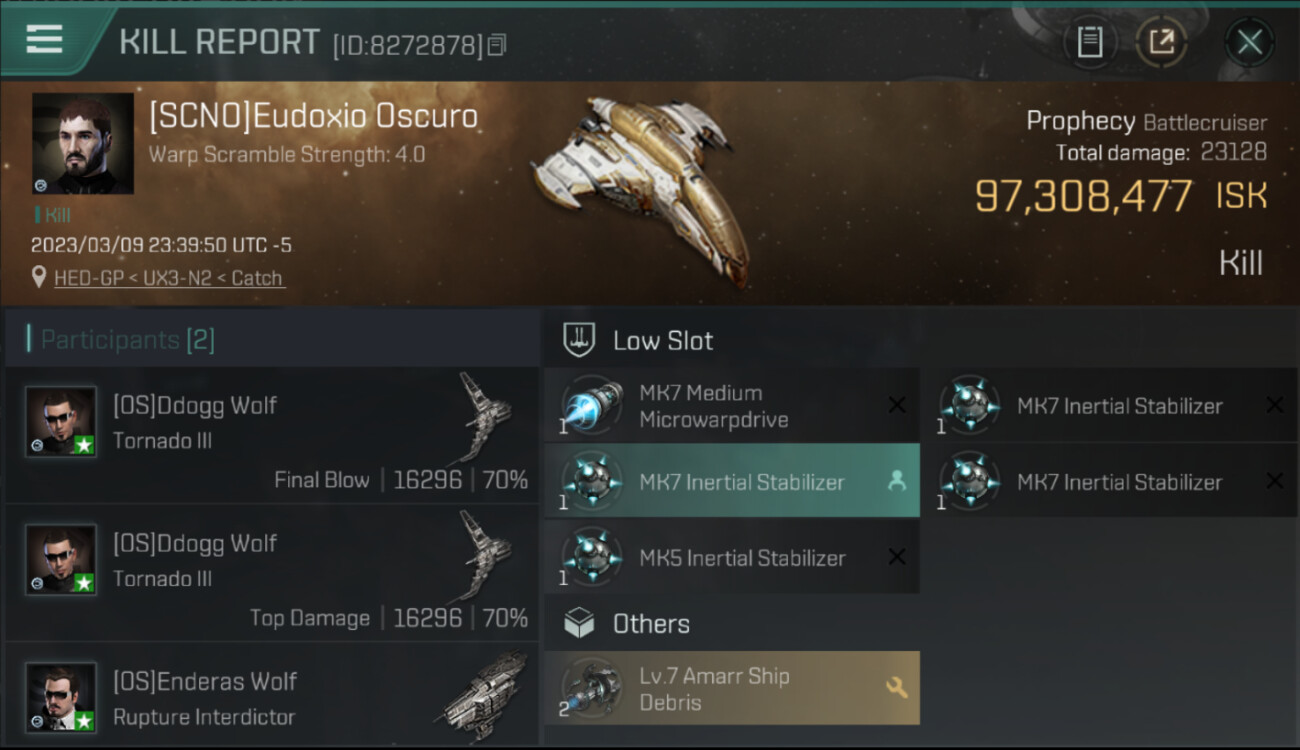
Task: Click the Rupture Interdictor ship icon
Action: [x=487, y=696]
